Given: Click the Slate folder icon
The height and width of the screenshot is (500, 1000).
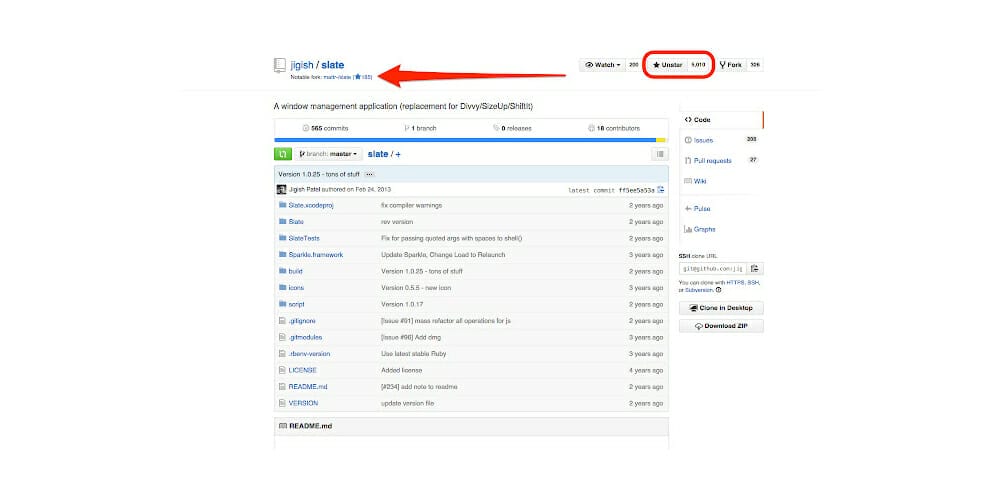Looking at the screenshot, I should click(283, 221).
